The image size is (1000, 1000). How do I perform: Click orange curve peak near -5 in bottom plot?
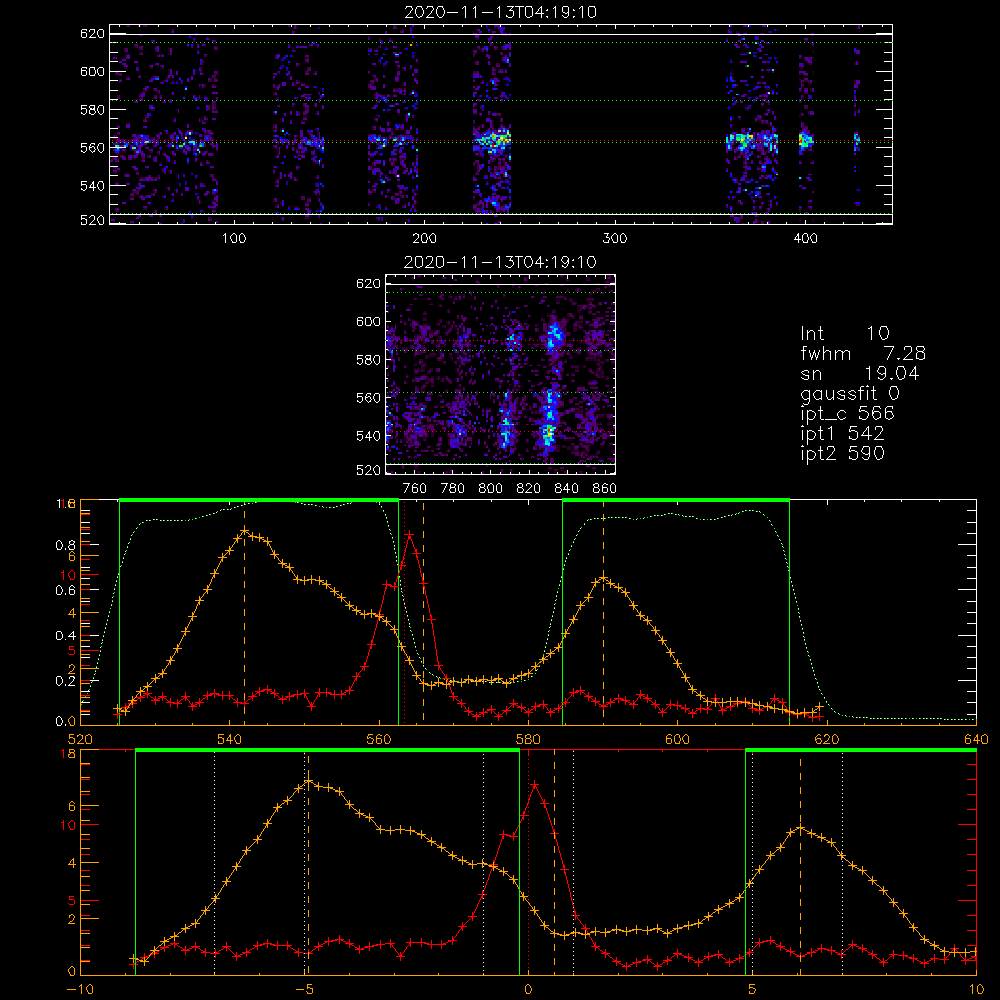click(x=308, y=781)
